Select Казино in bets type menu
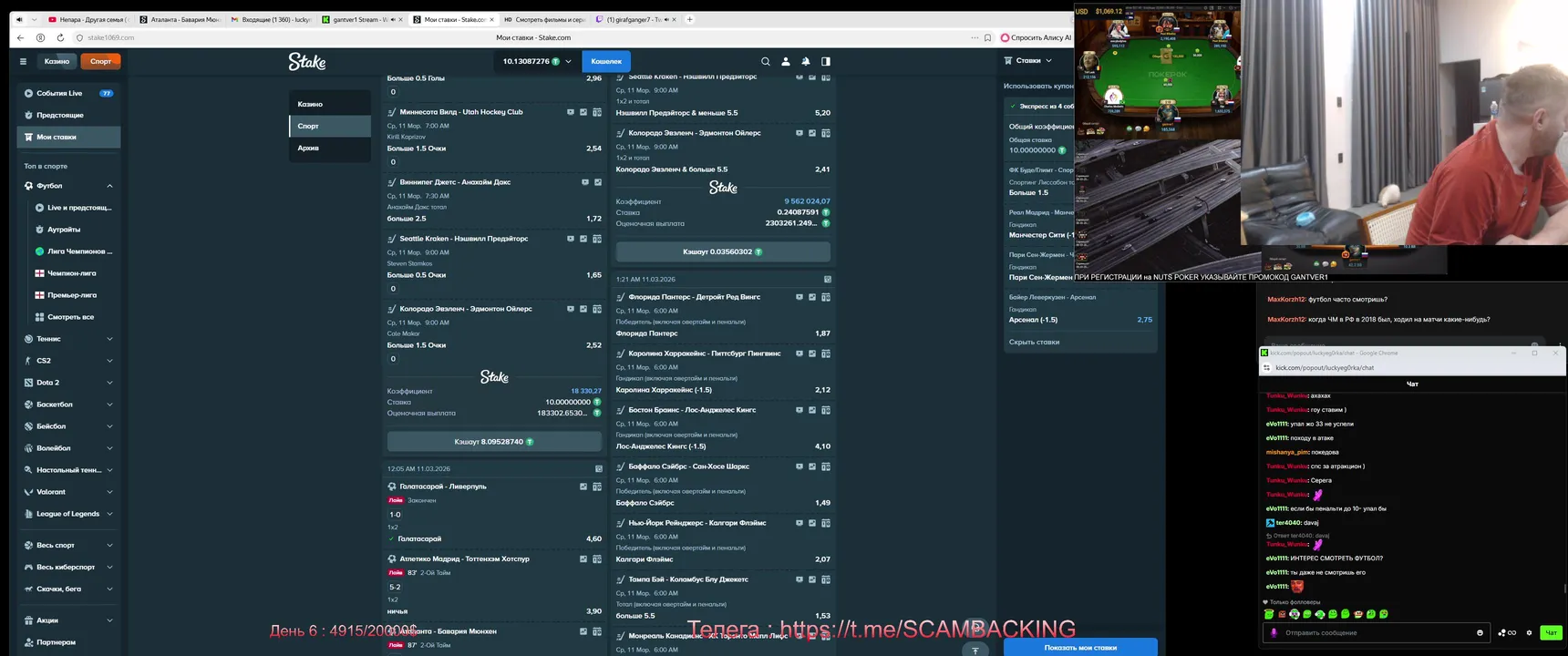1568x656 pixels. pos(330,104)
